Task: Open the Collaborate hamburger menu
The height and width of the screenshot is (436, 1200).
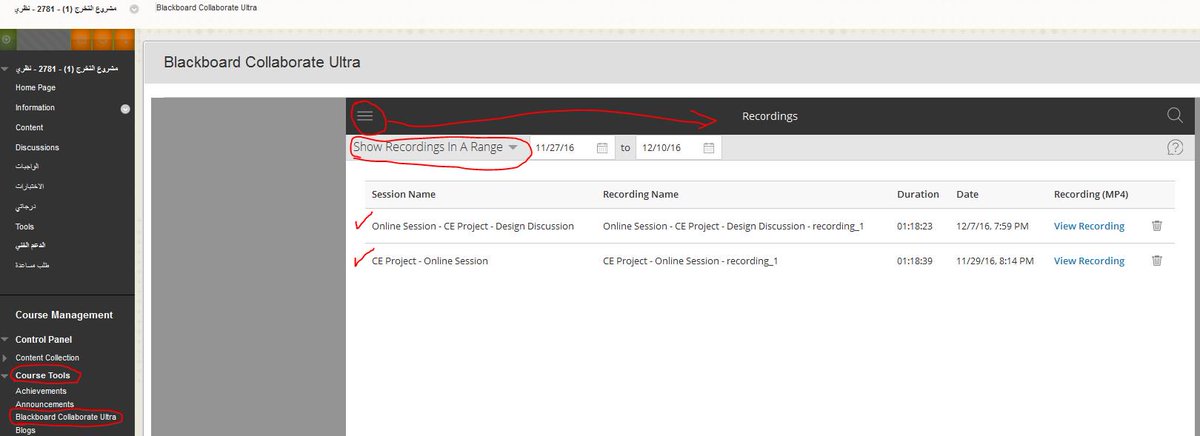Action: click(x=365, y=116)
